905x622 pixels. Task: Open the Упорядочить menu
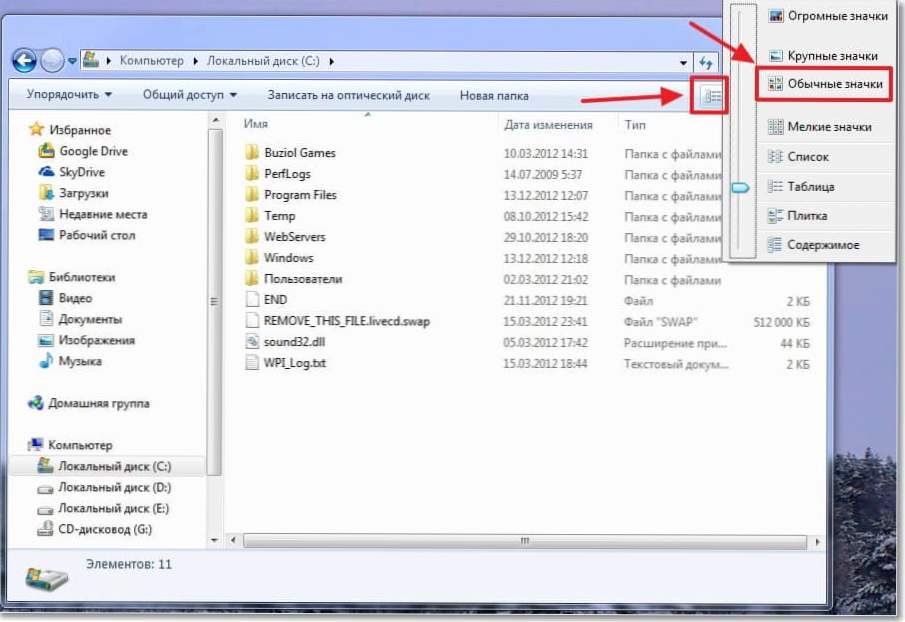coord(69,95)
